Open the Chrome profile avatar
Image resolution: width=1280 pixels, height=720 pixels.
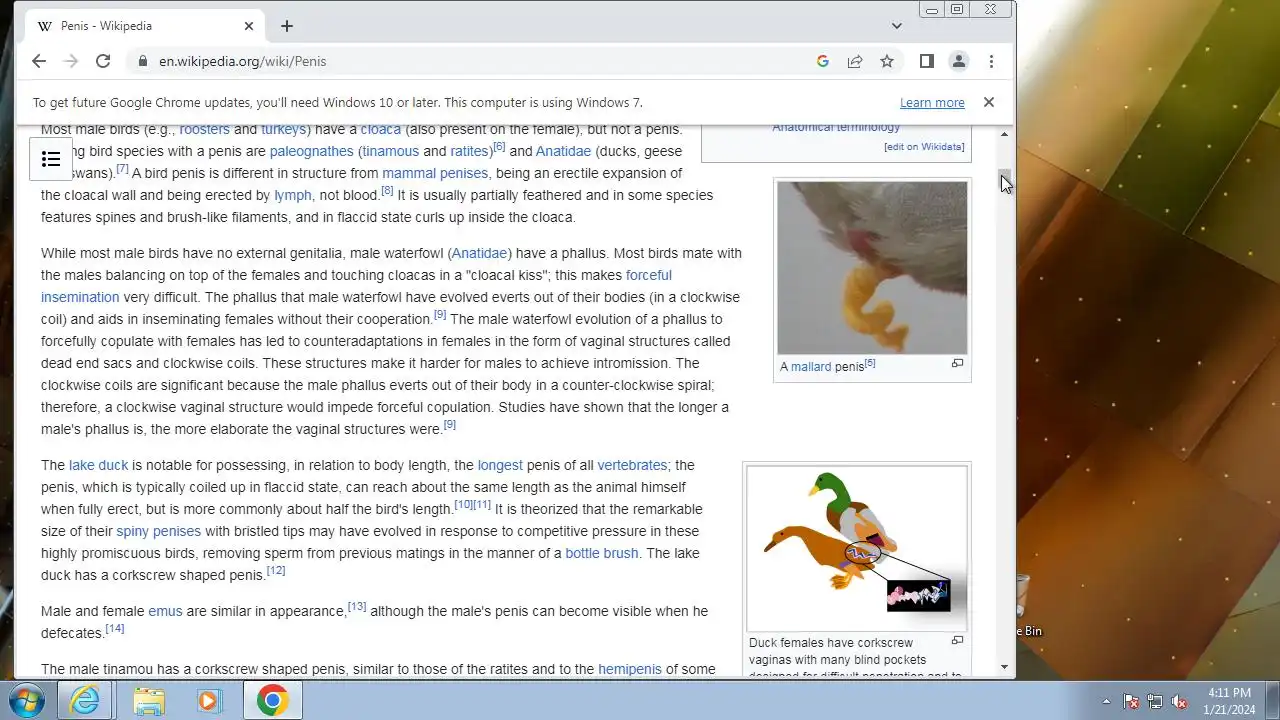(959, 61)
